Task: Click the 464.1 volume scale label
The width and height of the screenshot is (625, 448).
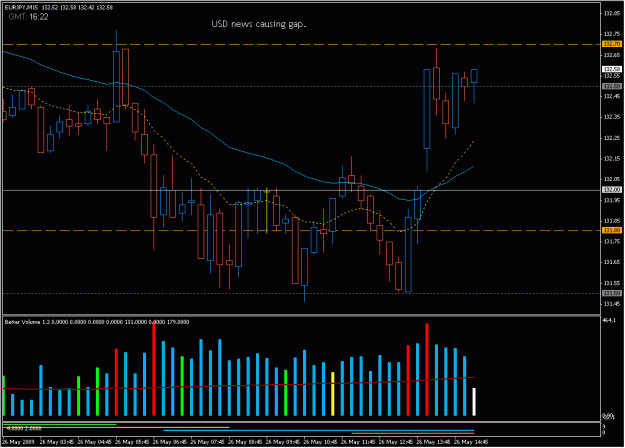Action: (609, 320)
